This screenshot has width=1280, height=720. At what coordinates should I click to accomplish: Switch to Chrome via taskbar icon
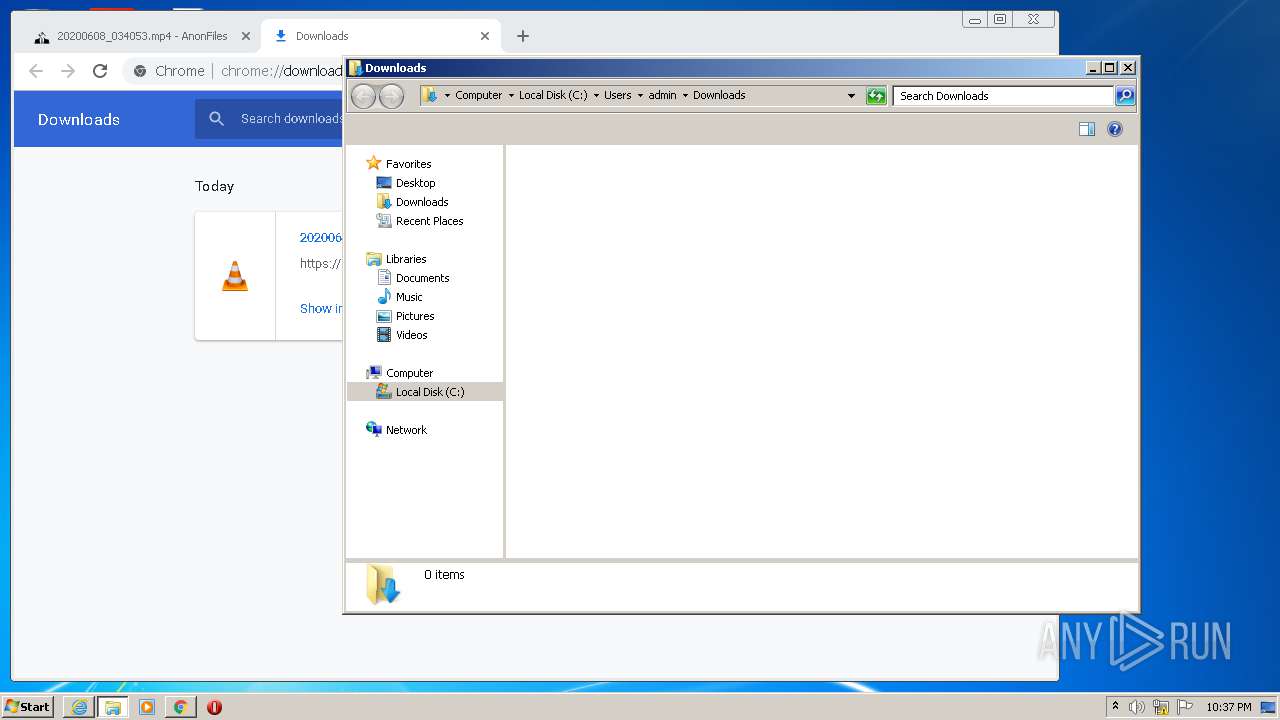click(180, 707)
